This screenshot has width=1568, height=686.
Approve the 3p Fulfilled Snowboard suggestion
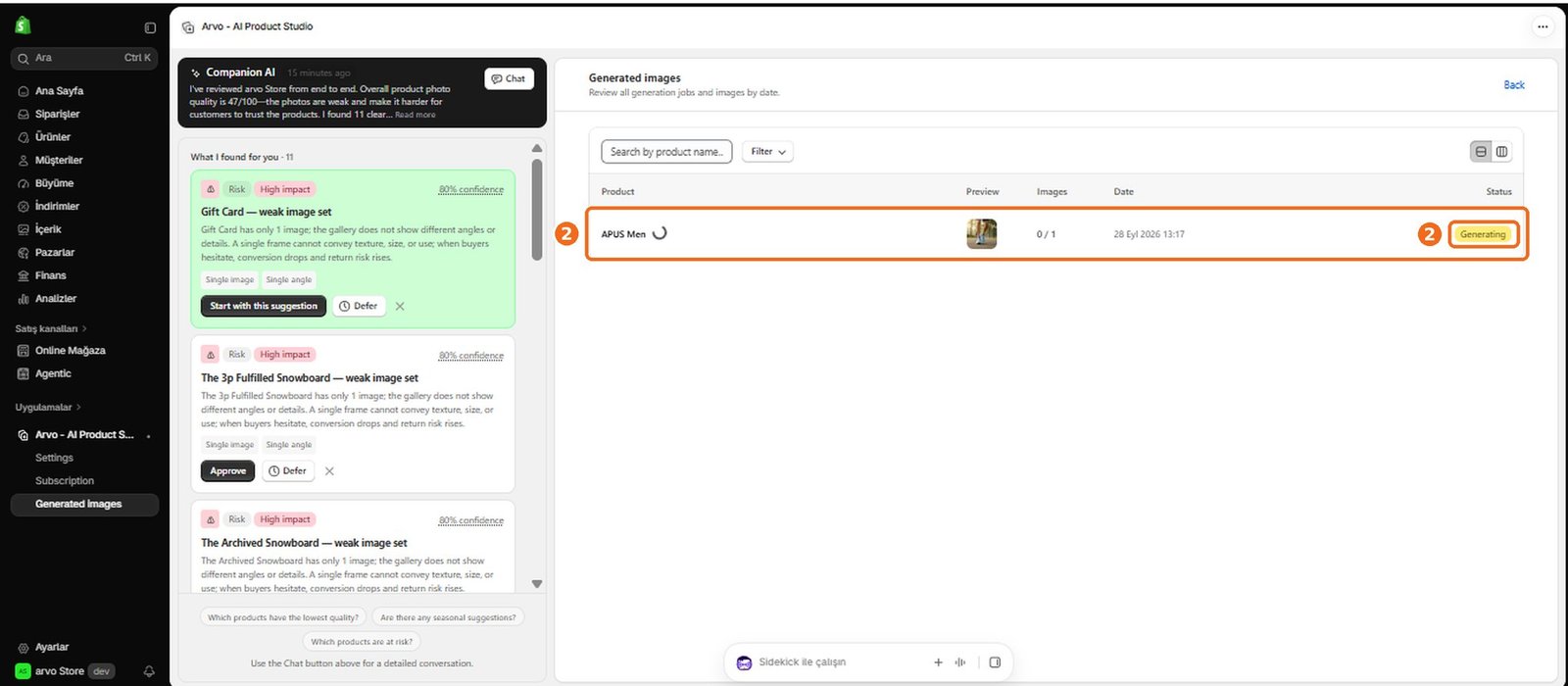pyautogui.click(x=228, y=471)
